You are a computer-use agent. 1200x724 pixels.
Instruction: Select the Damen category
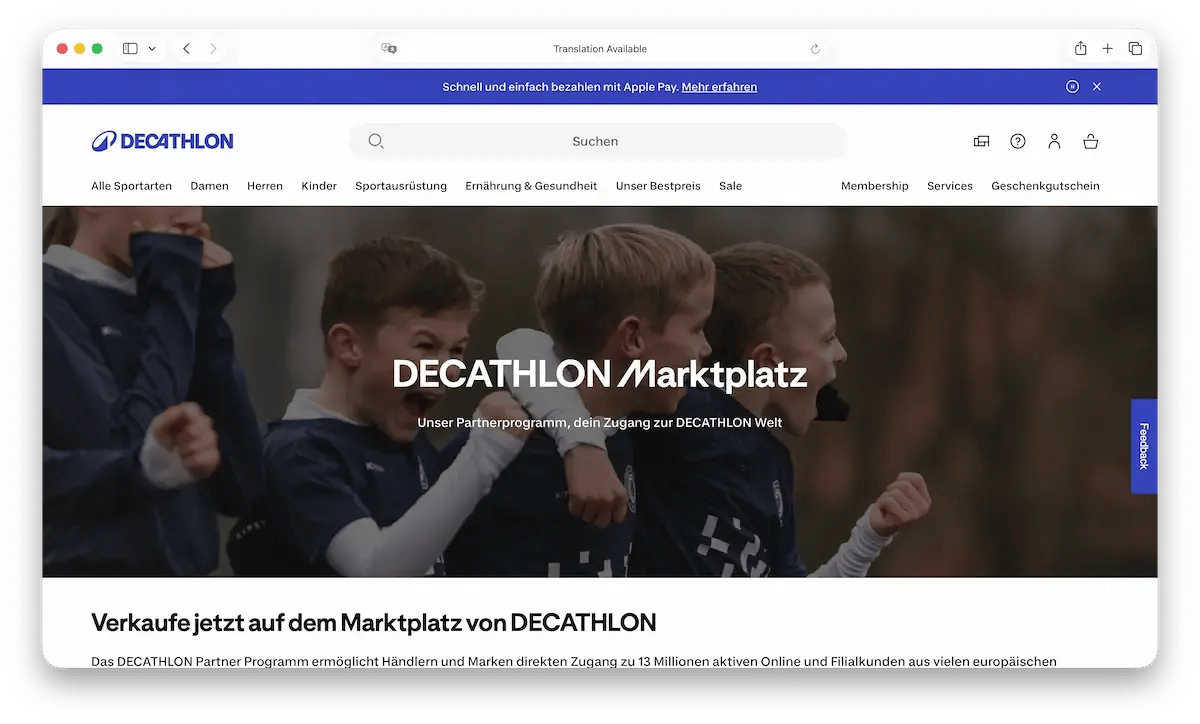click(210, 186)
